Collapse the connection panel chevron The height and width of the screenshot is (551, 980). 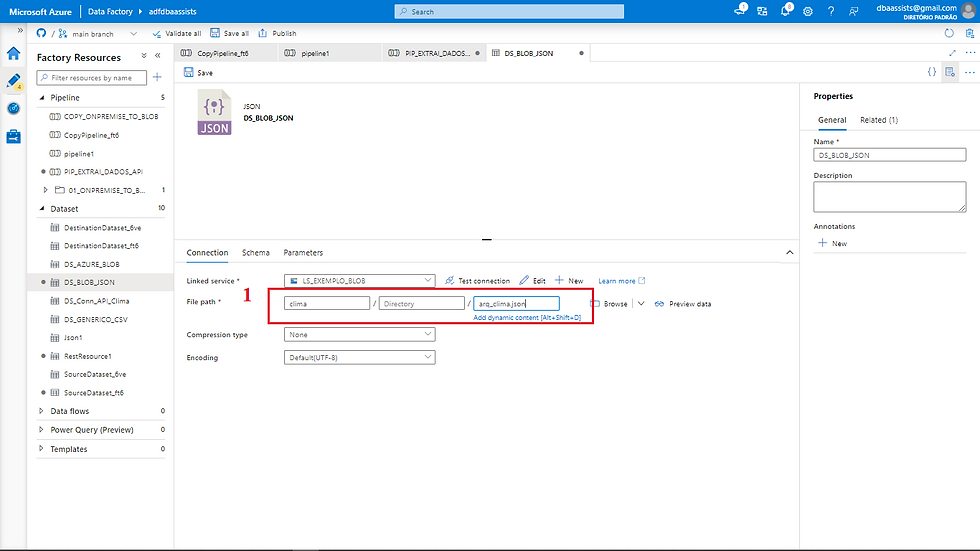pyautogui.click(x=789, y=252)
